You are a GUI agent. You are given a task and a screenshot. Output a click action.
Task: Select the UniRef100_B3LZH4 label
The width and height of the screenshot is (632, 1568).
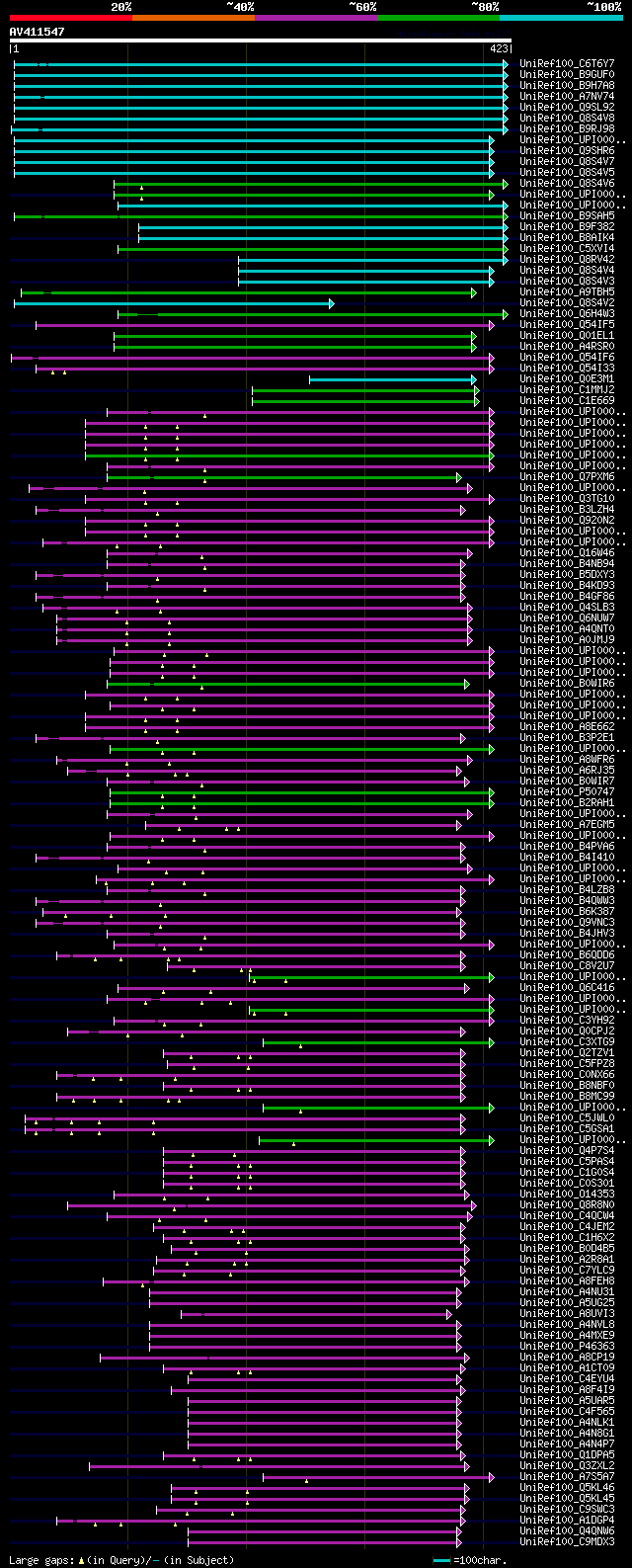point(567,509)
